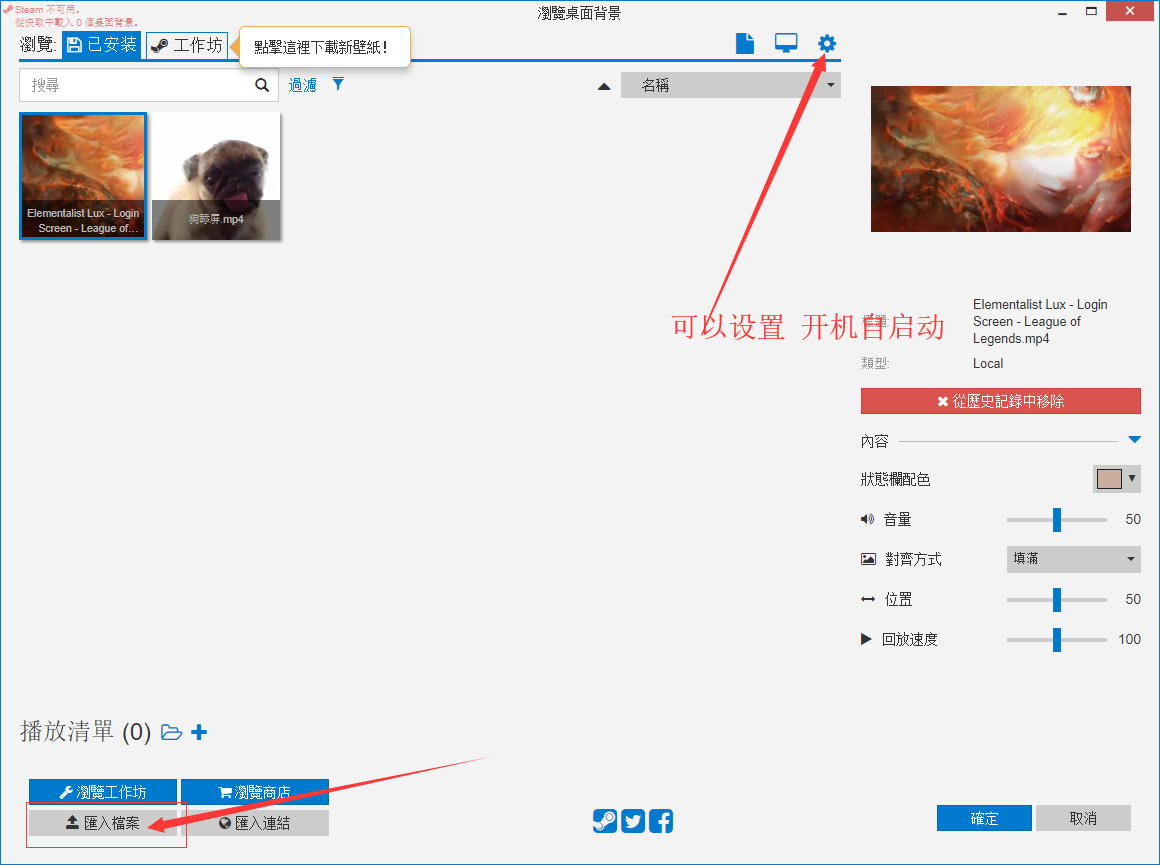
Task: Open the Twitter social icon
Action: point(633,821)
